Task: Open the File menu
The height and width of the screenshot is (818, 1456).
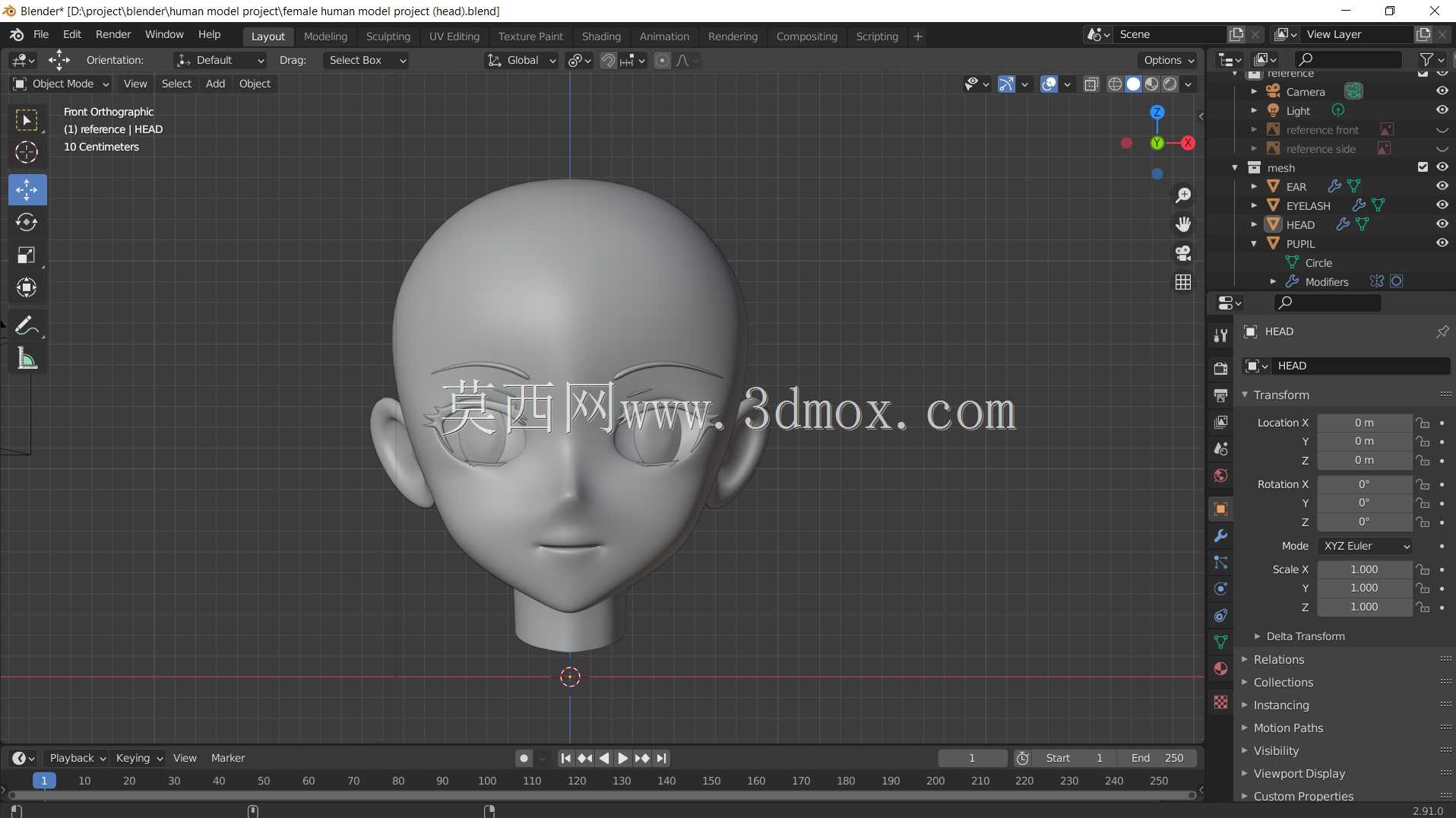Action: (x=41, y=35)
